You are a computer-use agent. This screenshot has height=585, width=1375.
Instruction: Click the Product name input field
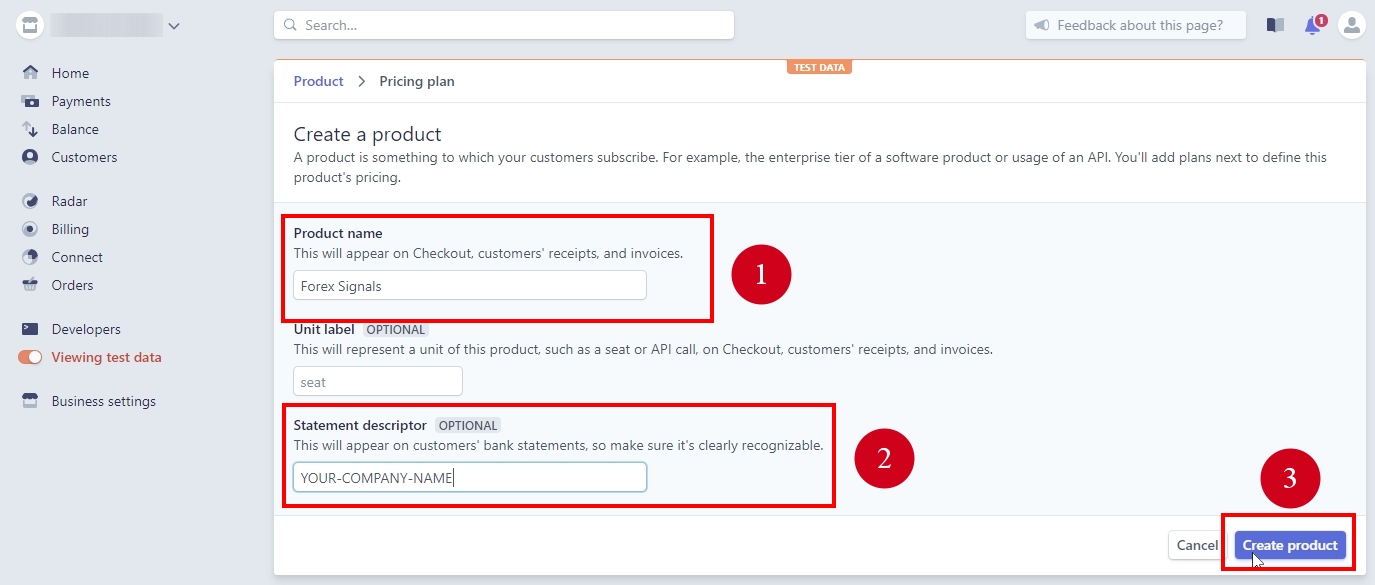point(470,286)
